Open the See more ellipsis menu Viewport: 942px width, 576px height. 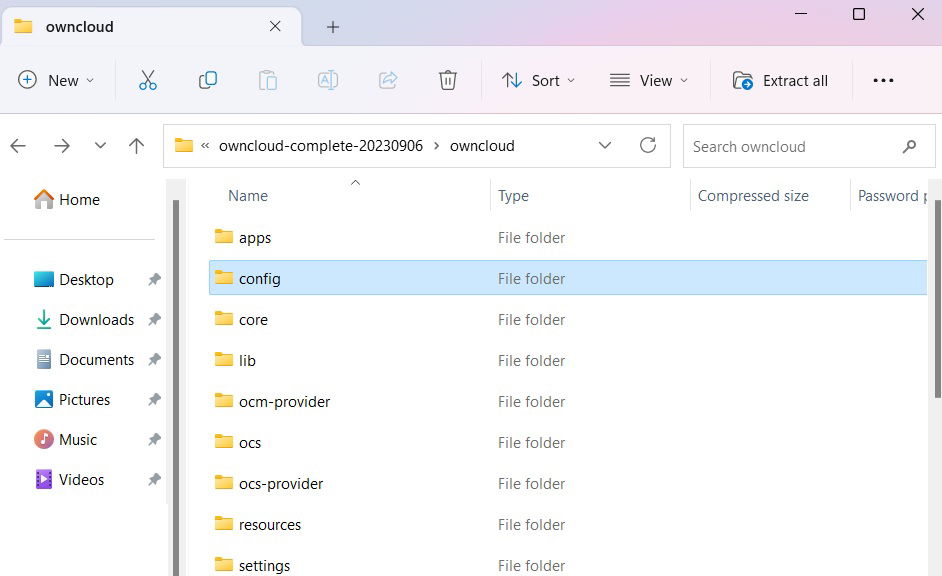pyautogui.click(x=883, y=80)
